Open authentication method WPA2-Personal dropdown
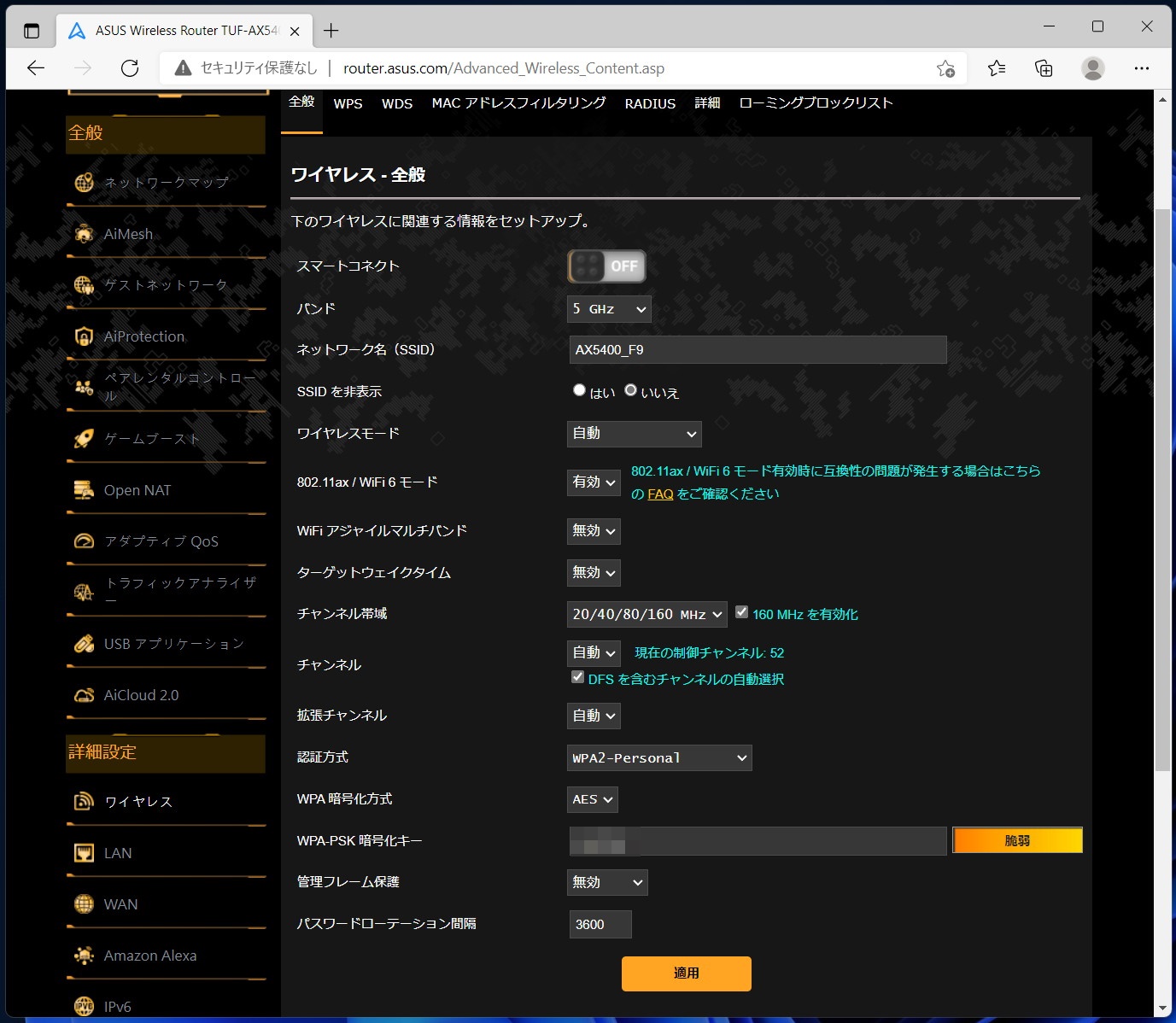 659,757
